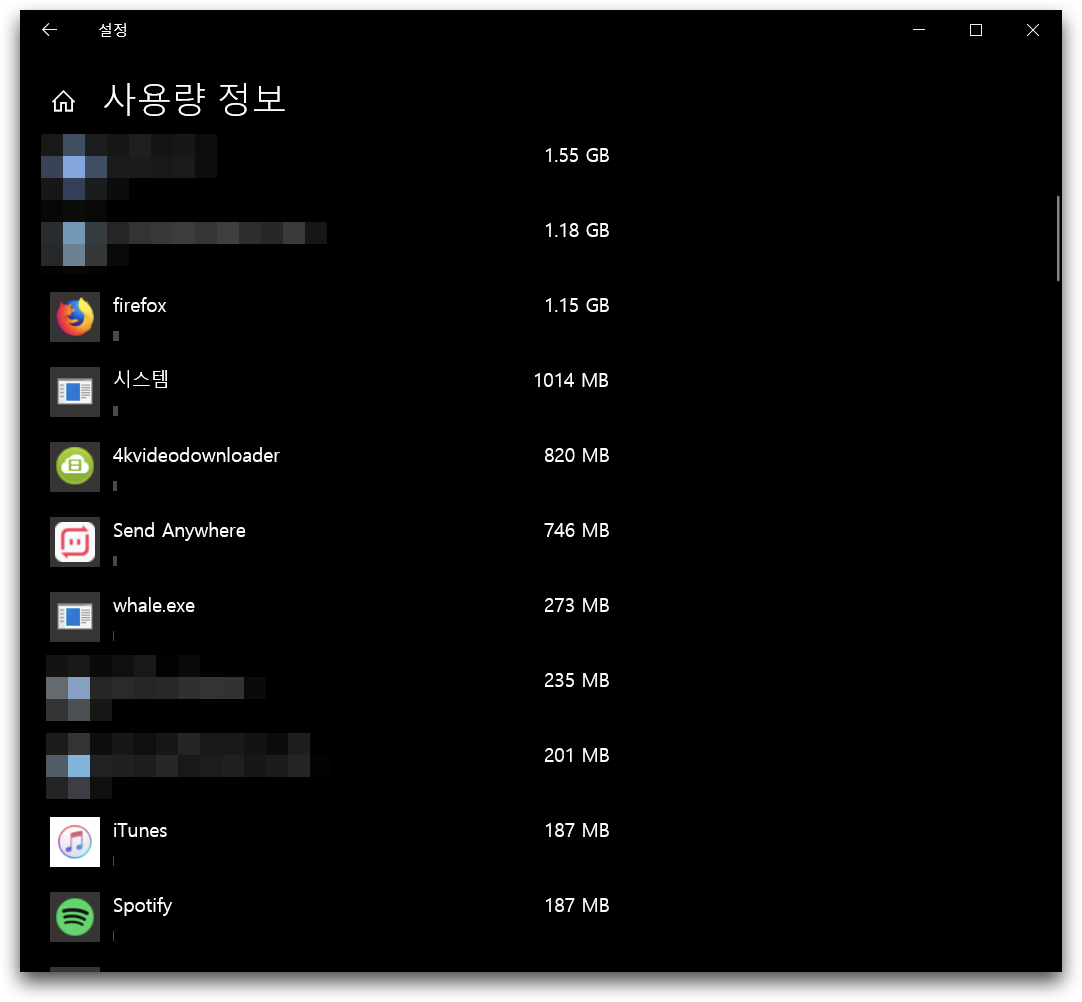
Task: Click the 설정 window title
Action: tap(113, 30)
